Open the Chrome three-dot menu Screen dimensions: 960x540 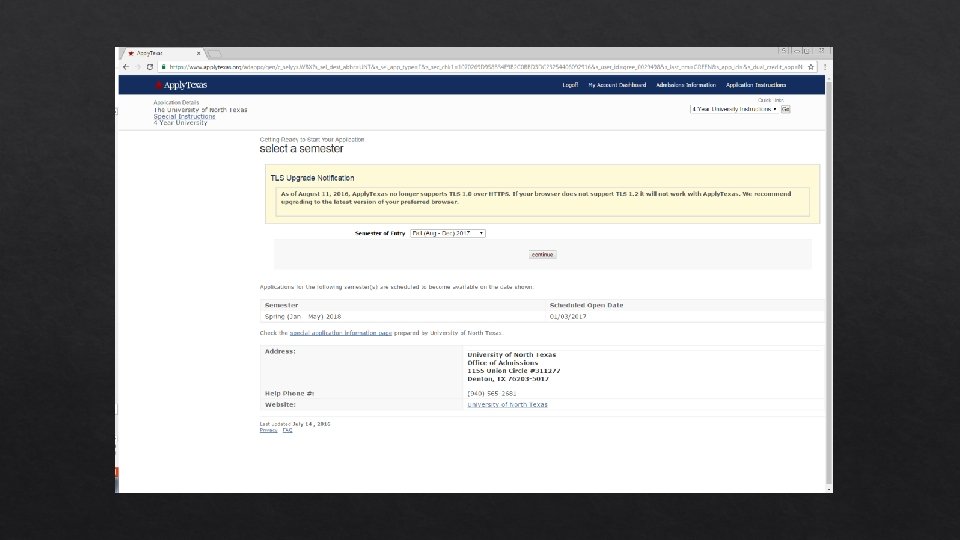click(x=824, y=67)
